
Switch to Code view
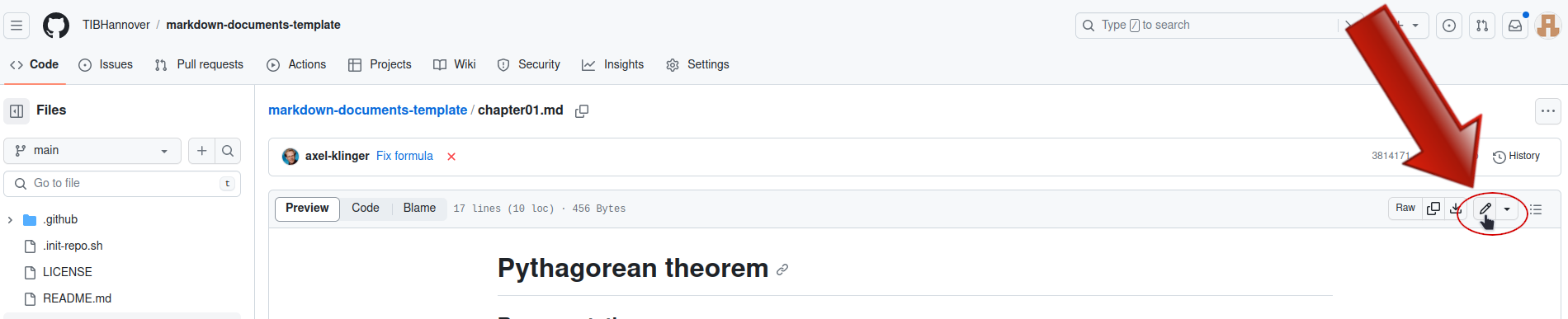pyautogui.click(x=366, y=209)
